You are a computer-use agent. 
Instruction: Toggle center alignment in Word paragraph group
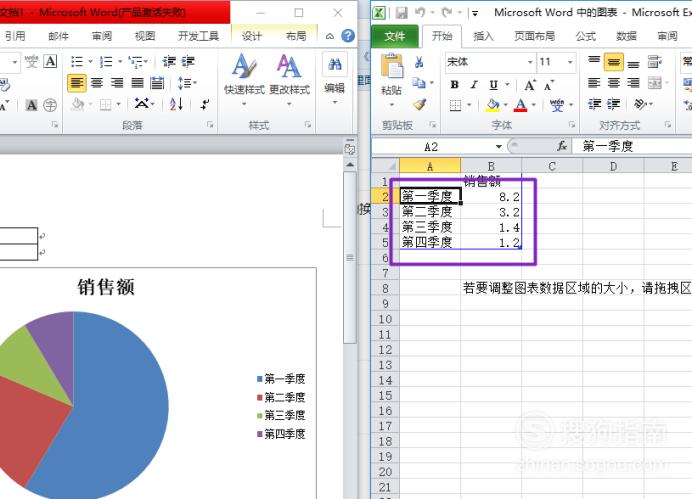(97, 83)
